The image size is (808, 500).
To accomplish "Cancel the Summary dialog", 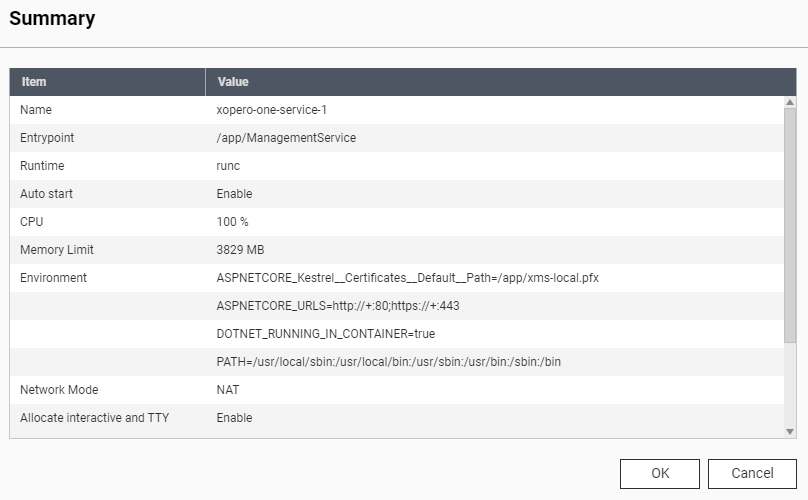I will [752, 473].
